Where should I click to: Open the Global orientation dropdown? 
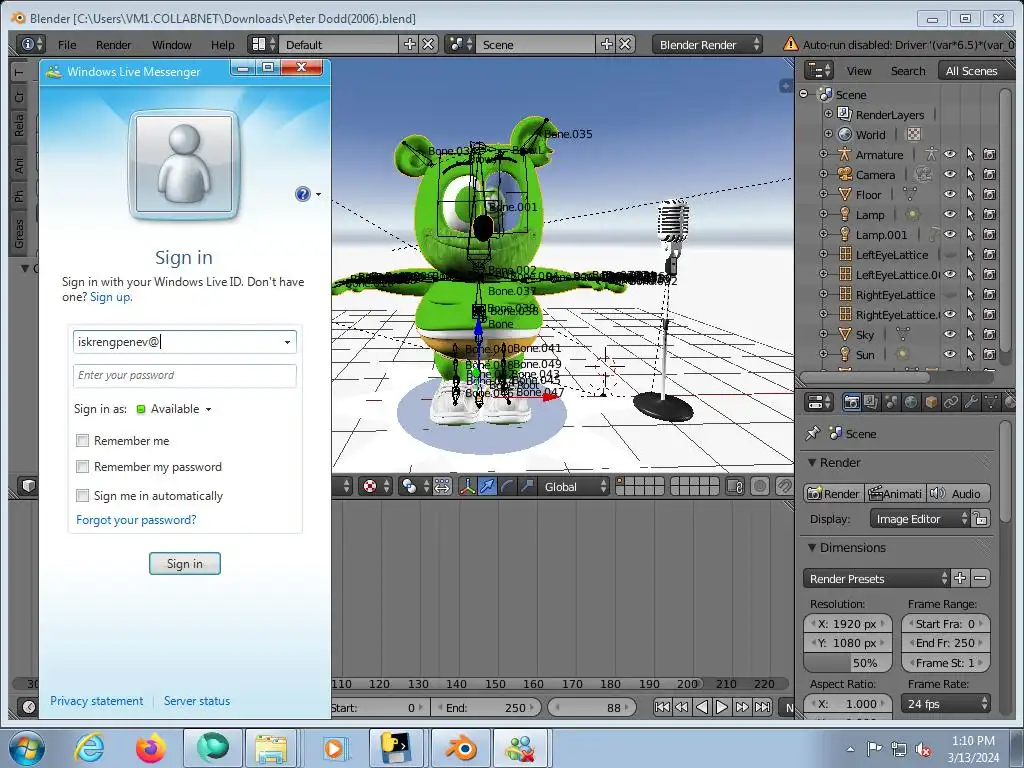(x=575, y=487)
